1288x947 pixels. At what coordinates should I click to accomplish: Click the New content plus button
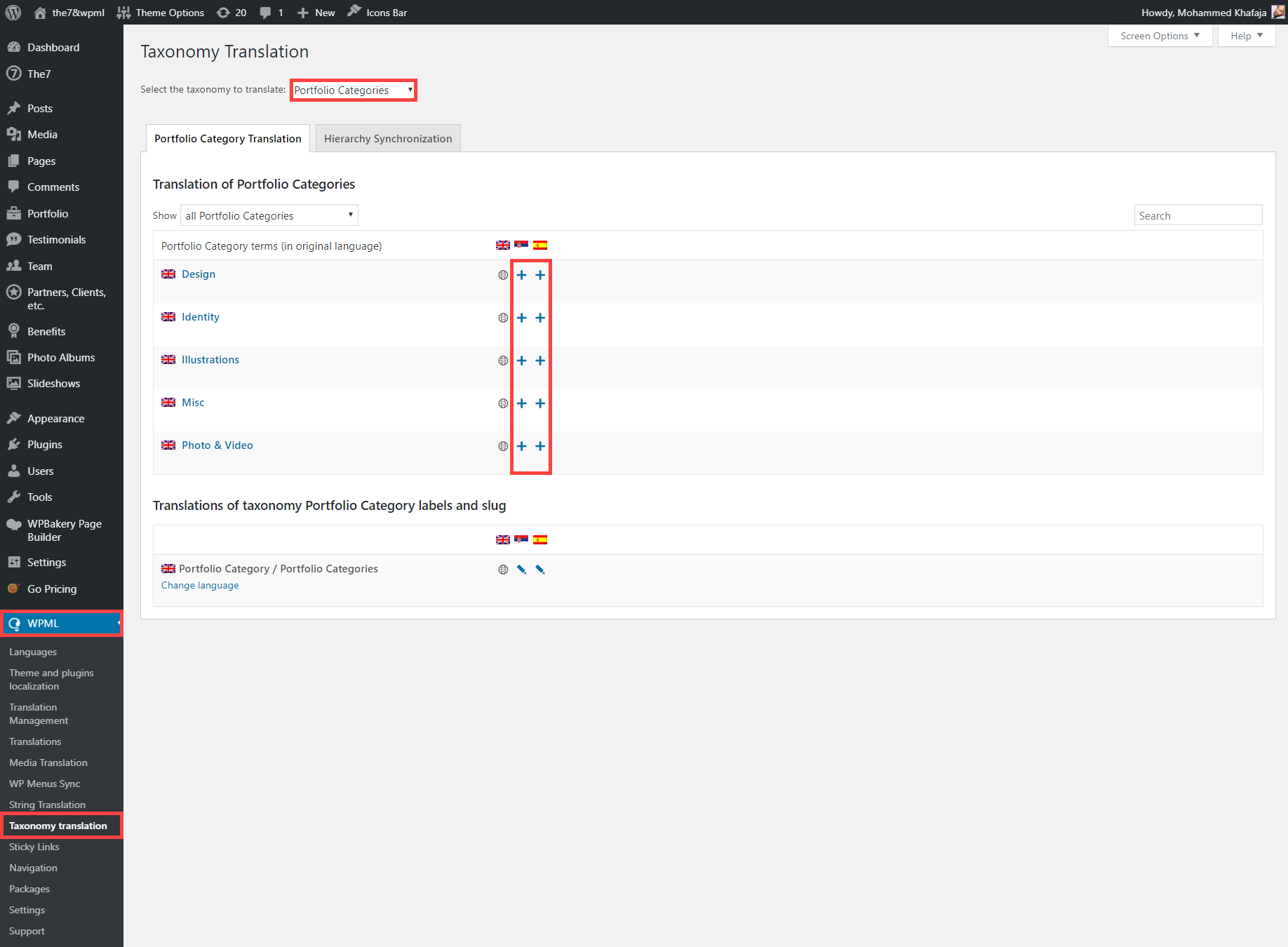316,13
